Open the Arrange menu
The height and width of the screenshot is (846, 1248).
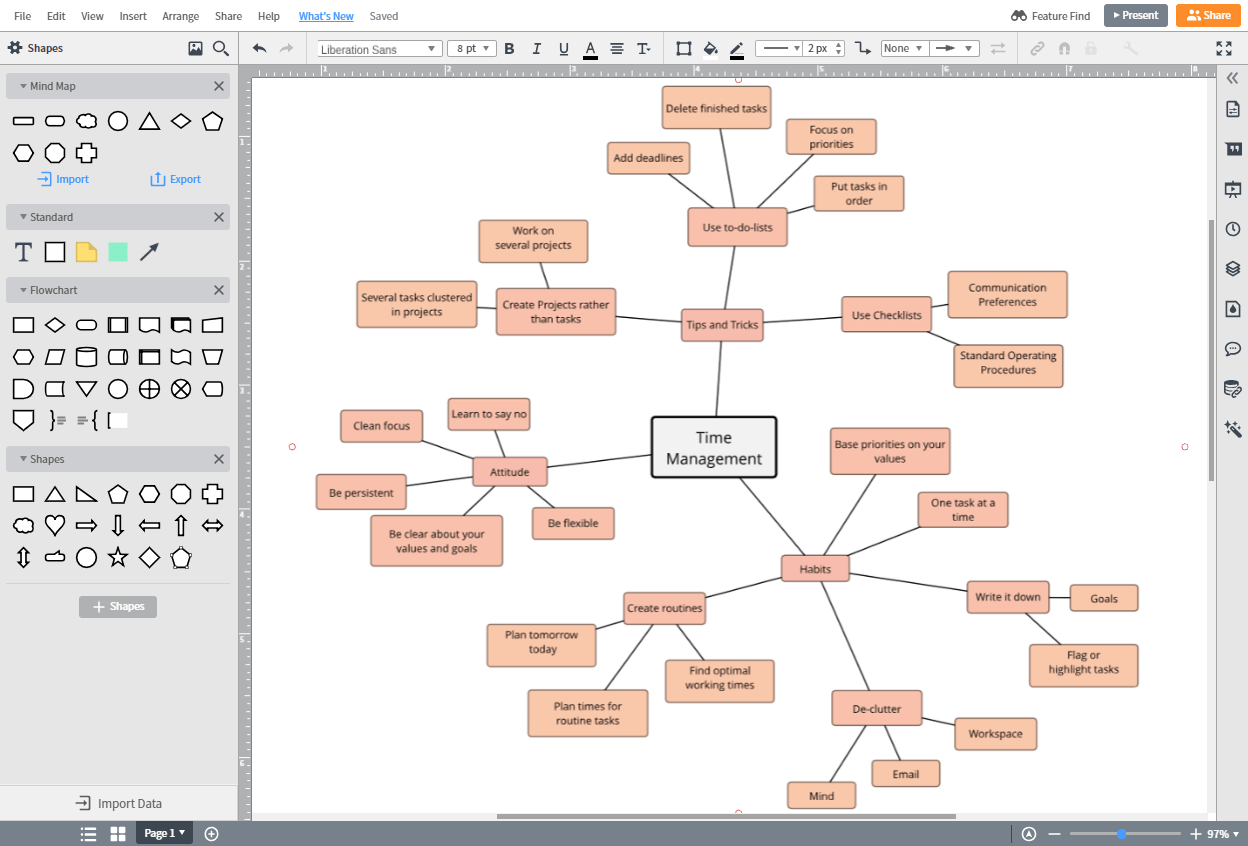(x=180, y=16)
